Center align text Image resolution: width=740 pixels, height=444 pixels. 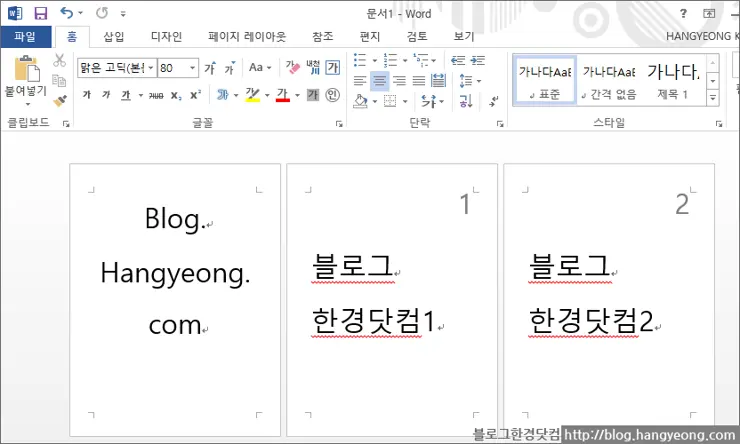pyautogui.click(x=379, y=81)
